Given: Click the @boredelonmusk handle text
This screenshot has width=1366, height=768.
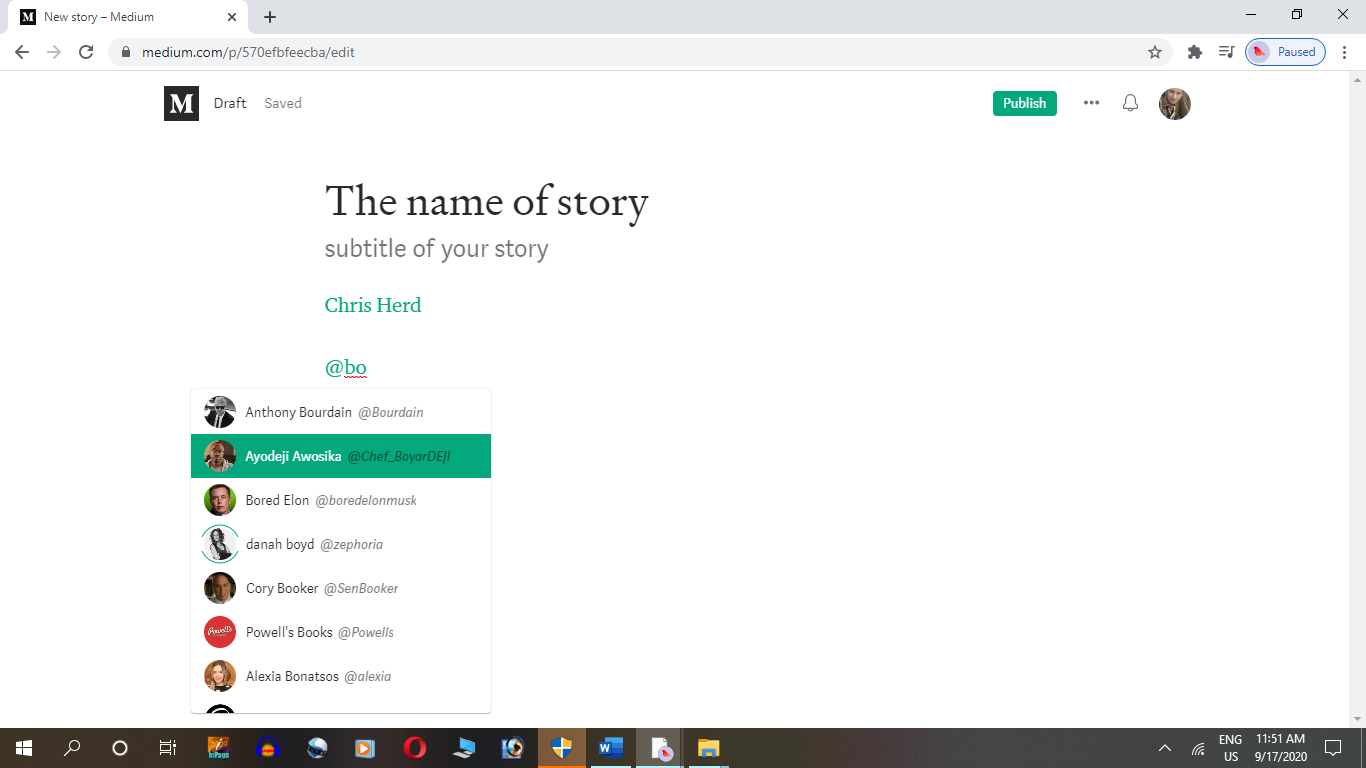Looking at the screenshot, I should (366, 501).
